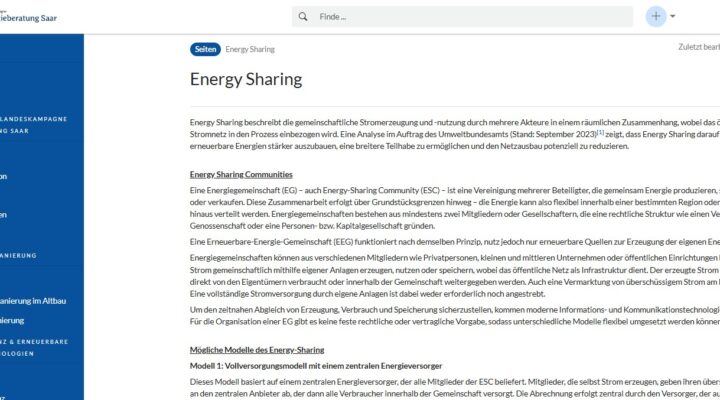
Task: Focus the "Finde ..." search field
Action: pyautogui.click(x=460, y=17)
